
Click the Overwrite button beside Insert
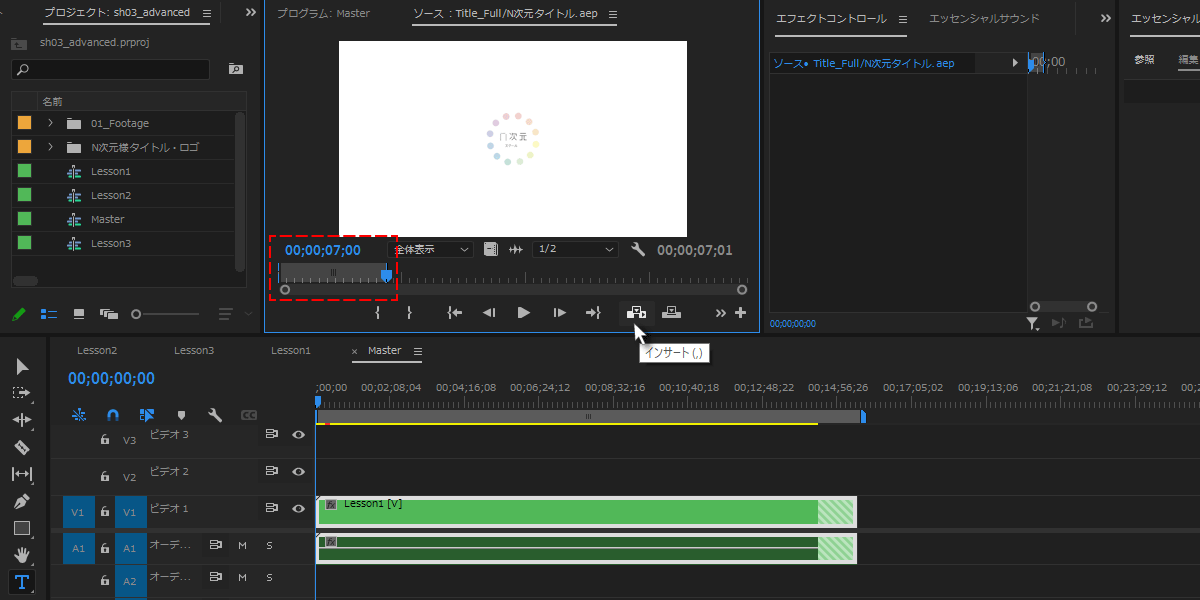[671, 312]
